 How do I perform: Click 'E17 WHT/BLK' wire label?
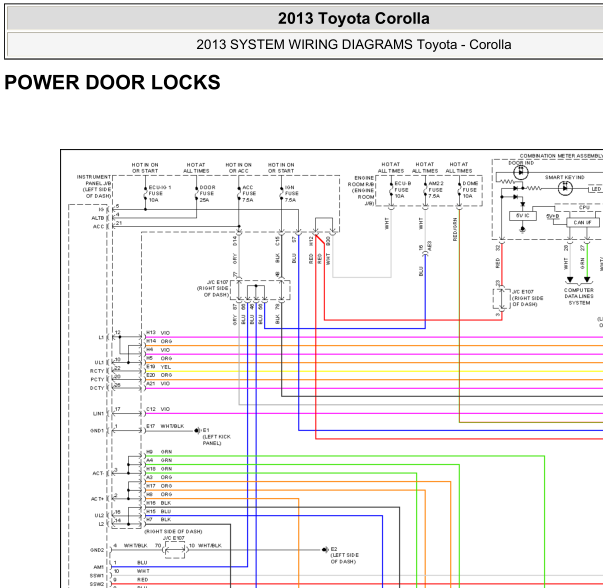[x=165, y=426]
